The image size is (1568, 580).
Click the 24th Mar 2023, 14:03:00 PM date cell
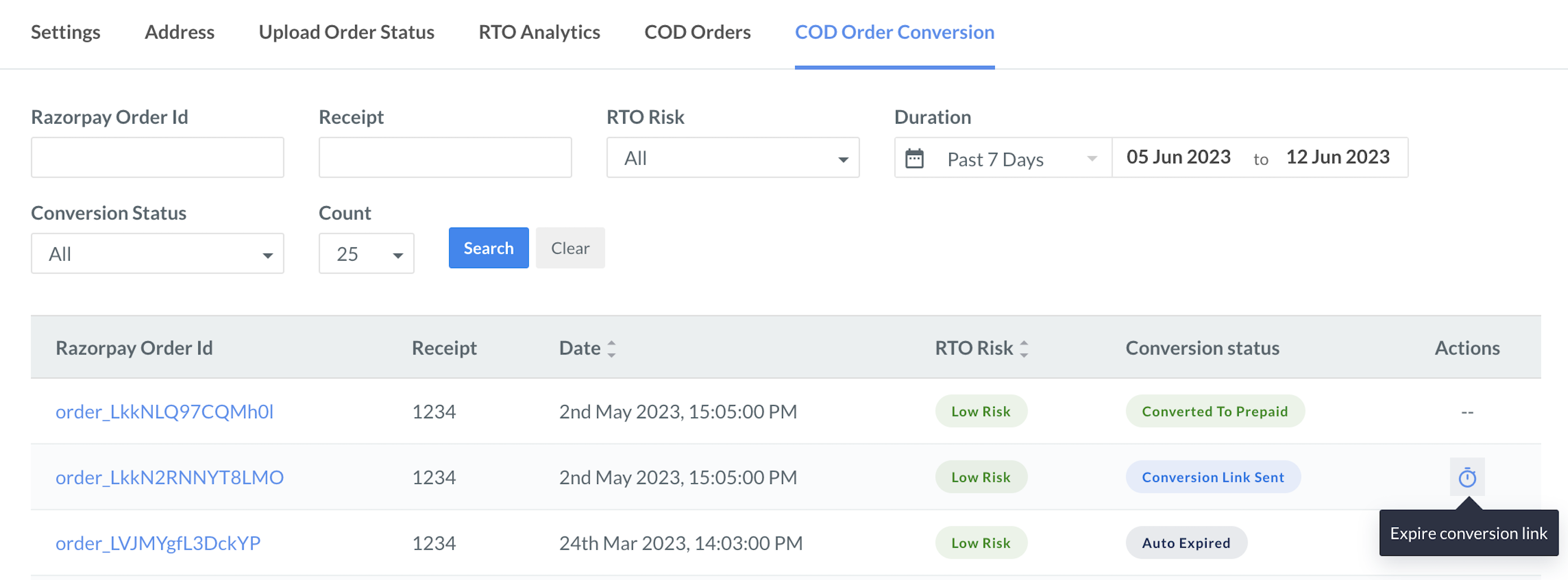681,543
